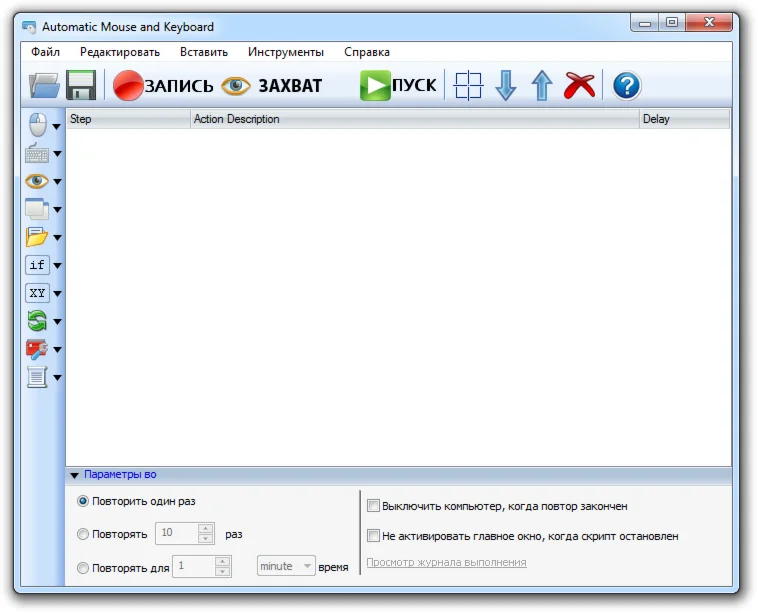The image size is (758, 613).
Task: Expand the XY dropdown arrow
Action: tap(58, 293)
